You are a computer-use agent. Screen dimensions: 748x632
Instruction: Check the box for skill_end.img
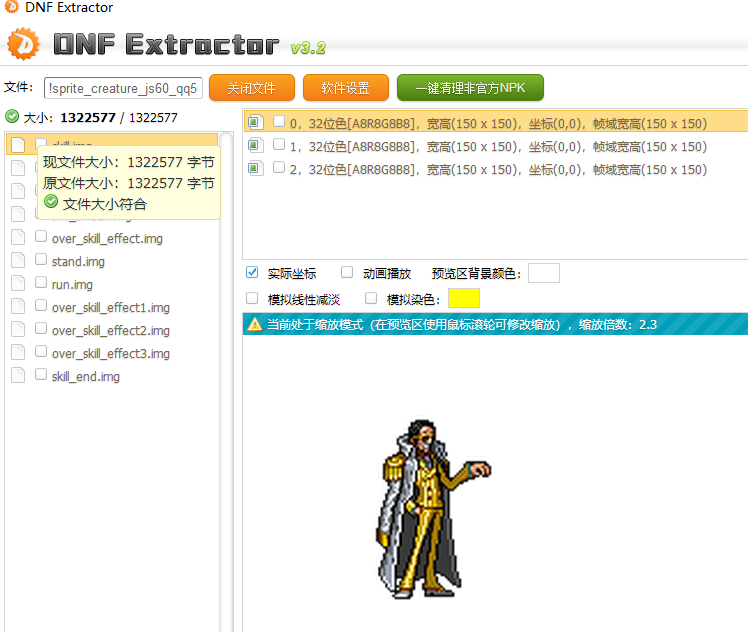coord(41,374)
